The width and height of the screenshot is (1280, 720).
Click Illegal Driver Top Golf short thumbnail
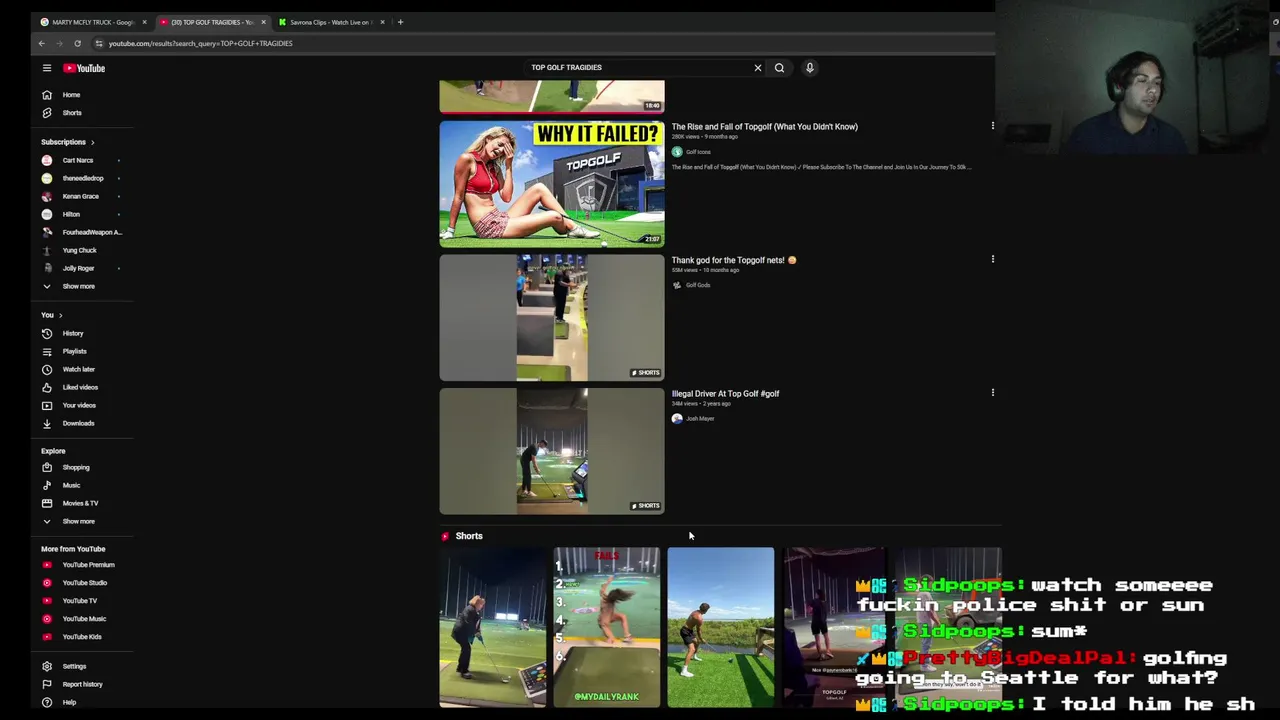coord(552,451)
